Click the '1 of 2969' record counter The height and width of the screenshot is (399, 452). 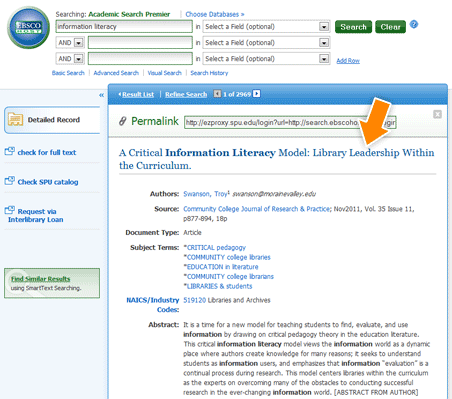(237, 94)
